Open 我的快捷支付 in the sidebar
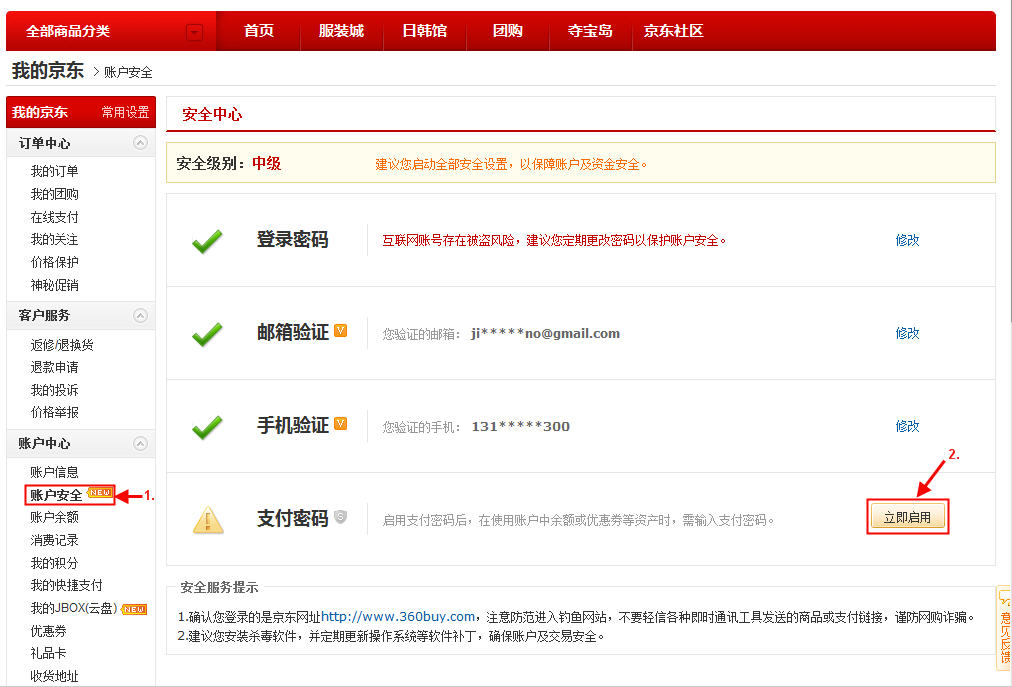Image resolution: width=1012 pixels, height=687 pixels. click(66, 585)
